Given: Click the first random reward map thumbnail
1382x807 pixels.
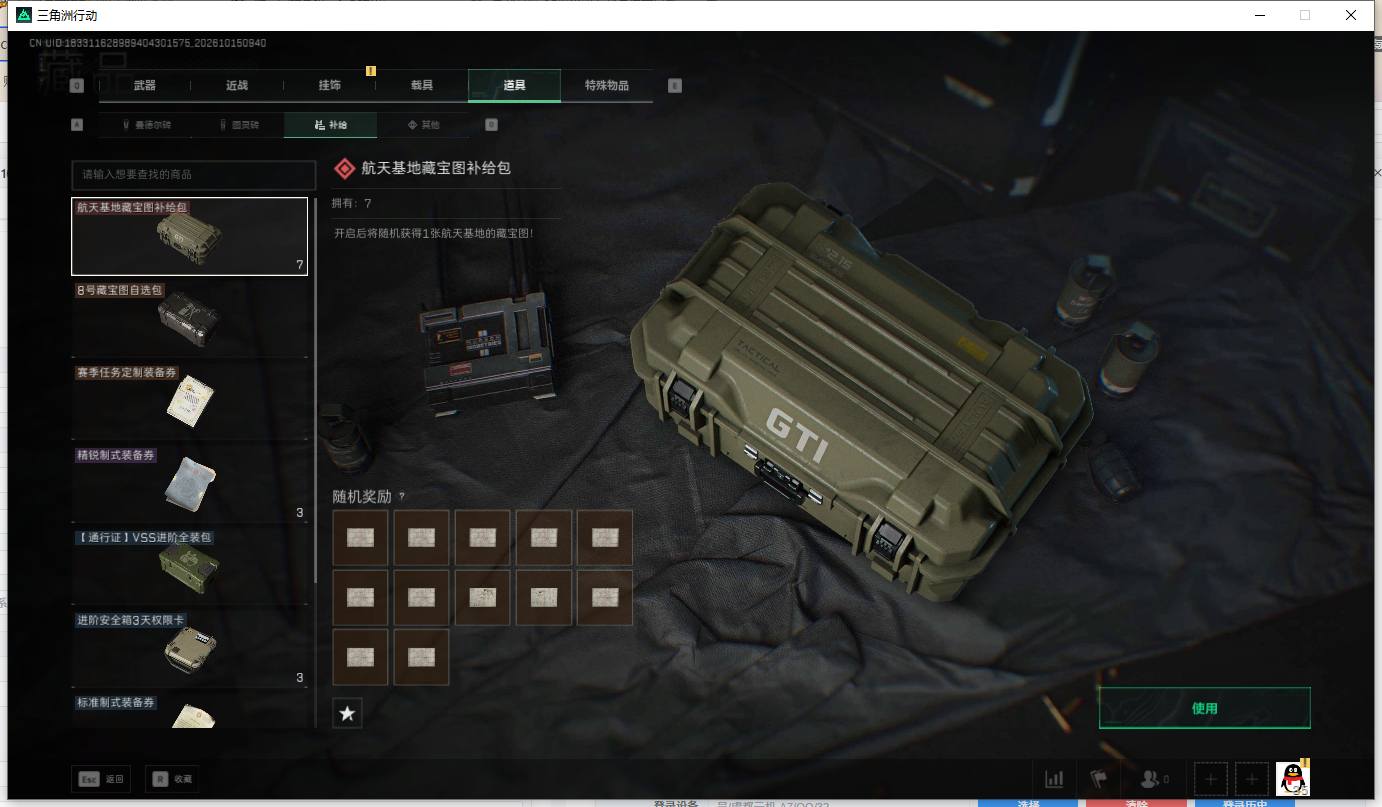Looking at the screenshot, I should click(x=360, y=538).
